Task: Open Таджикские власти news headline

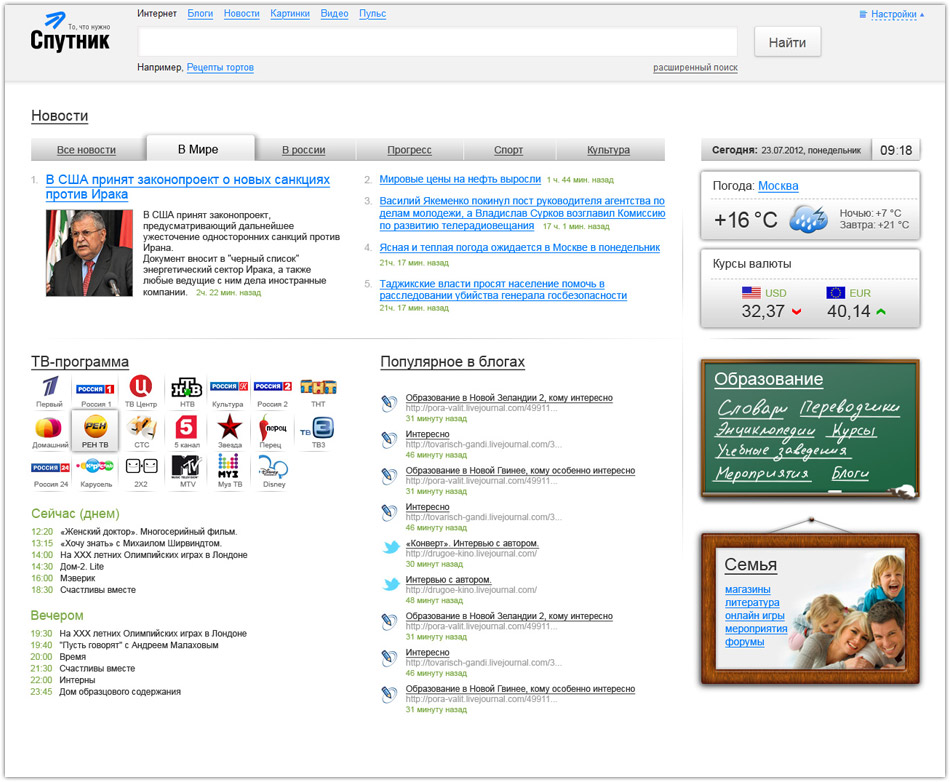Action: [x=503, y=290]
